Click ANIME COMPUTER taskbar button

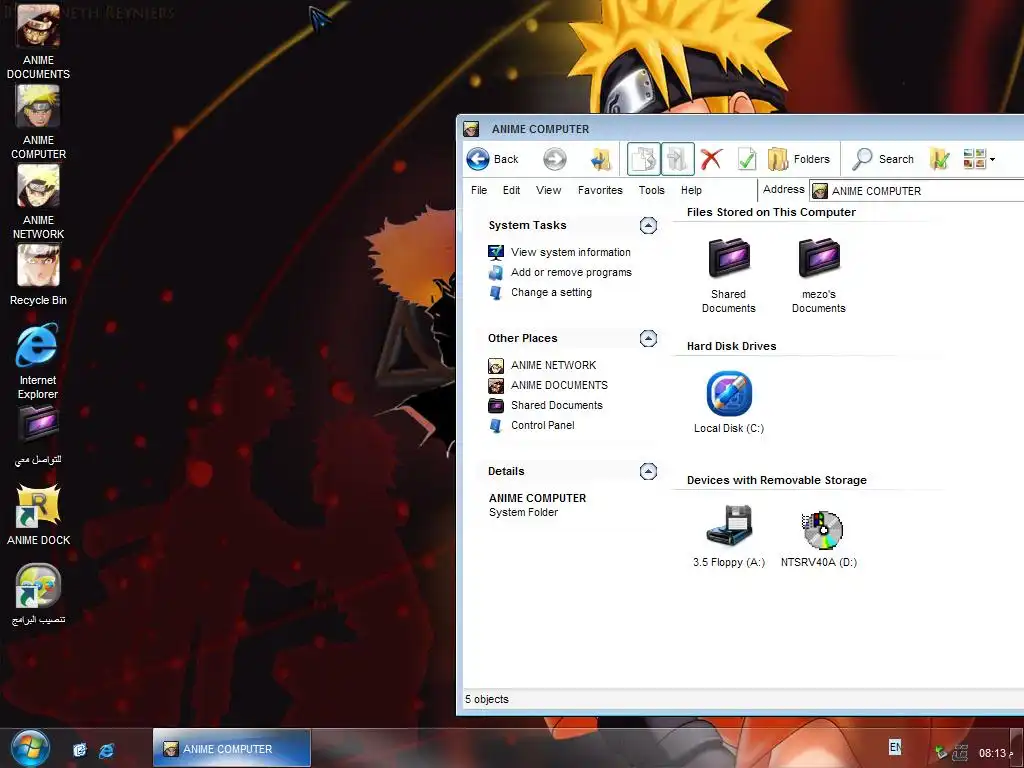tap(232, 748)
